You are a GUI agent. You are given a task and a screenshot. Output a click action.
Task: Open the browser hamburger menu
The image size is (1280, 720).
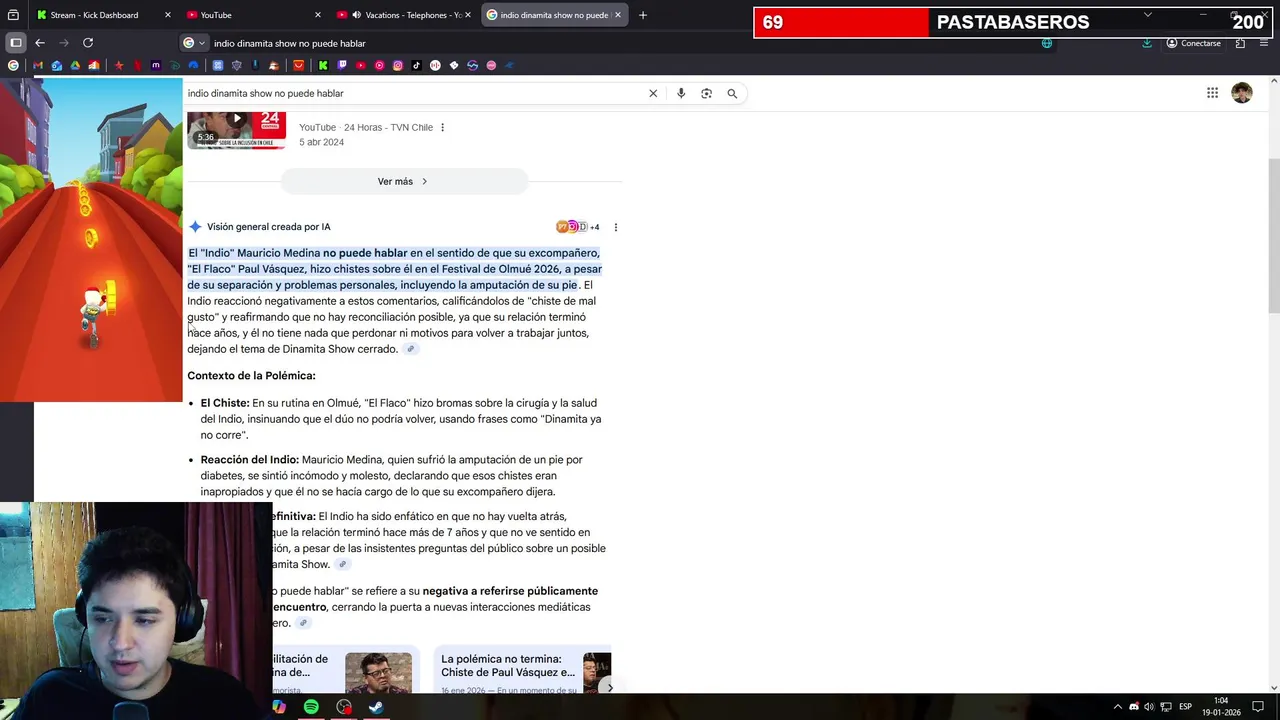tap(1265, 43)
